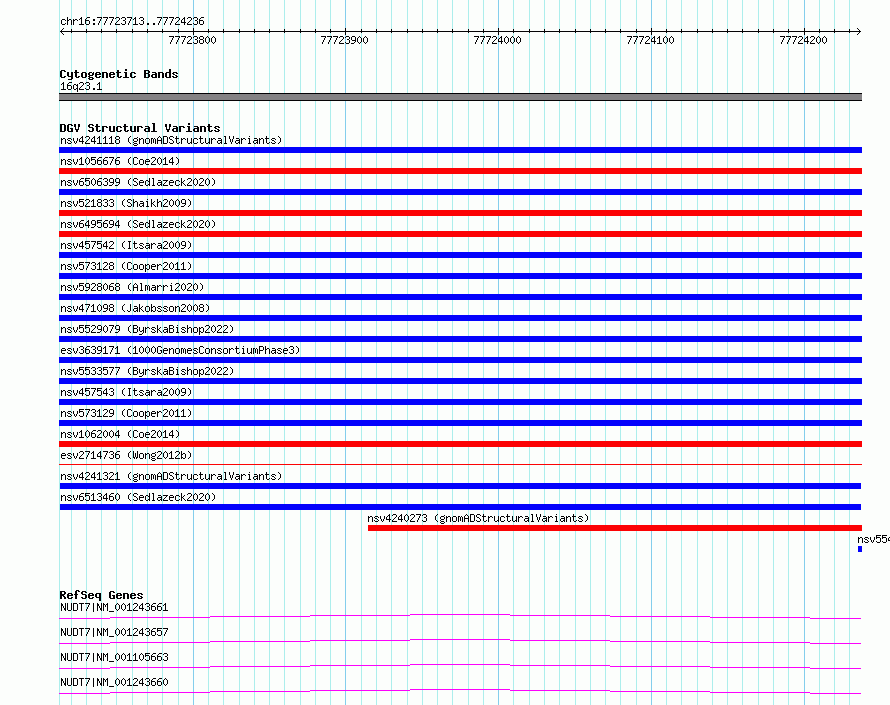The width and height of the screenshot is (890, 705).
Task: Select the nsv6513460 (Sedlazeck2020) label
Action: (138, 497)
